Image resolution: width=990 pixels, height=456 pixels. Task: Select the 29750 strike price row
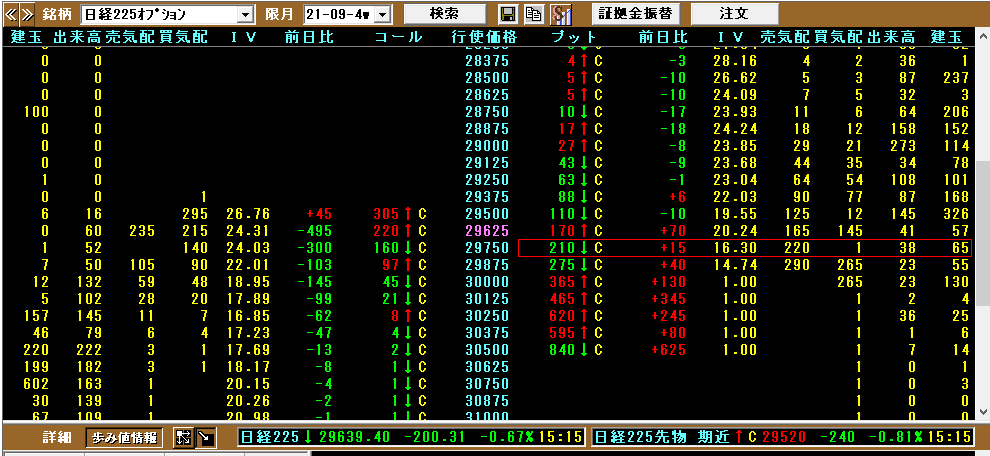487,247
